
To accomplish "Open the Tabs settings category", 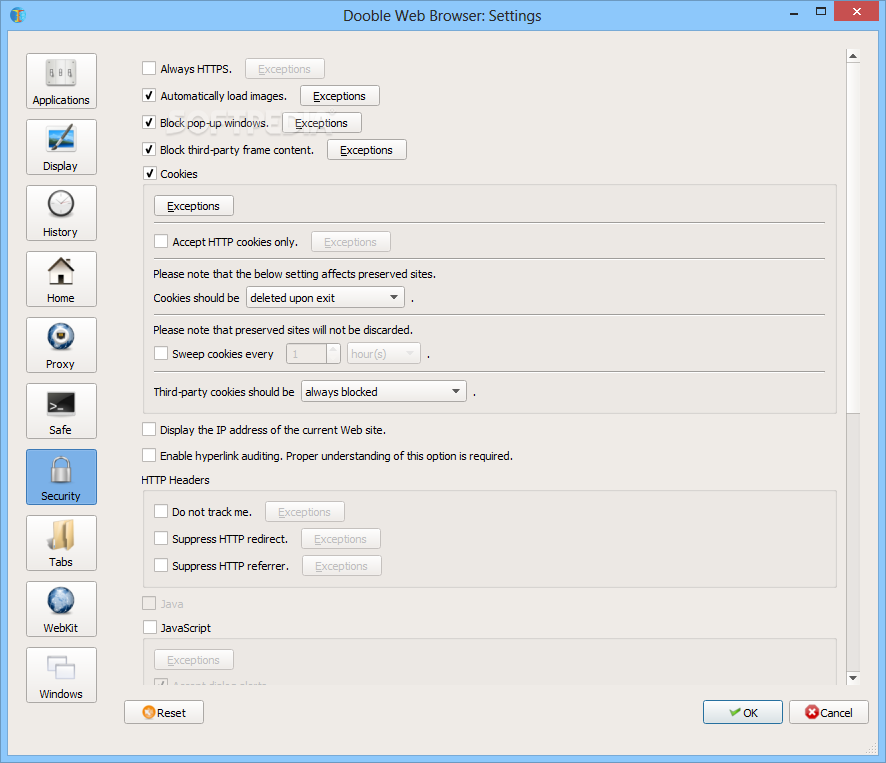I will coord(61,543).
